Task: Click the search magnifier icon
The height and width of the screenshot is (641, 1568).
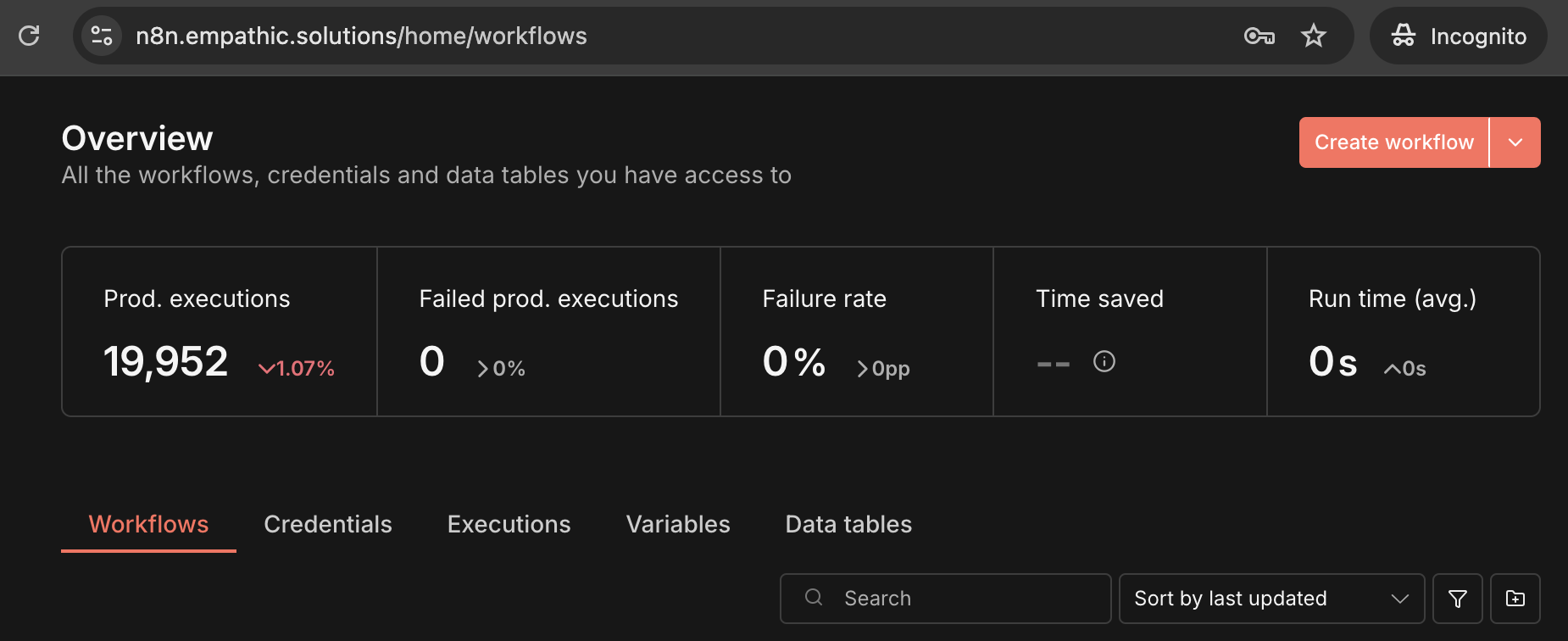Action: click(814, 598)
